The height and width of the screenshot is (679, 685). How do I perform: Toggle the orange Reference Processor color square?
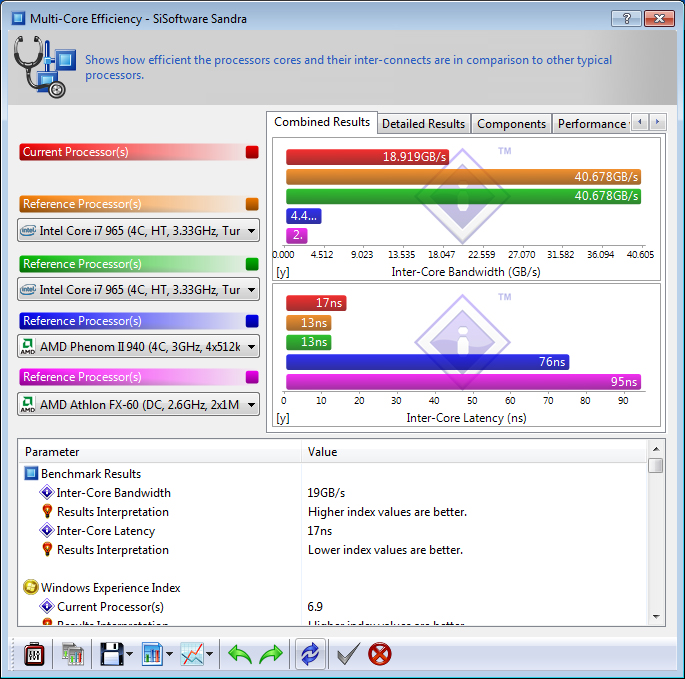252,204
